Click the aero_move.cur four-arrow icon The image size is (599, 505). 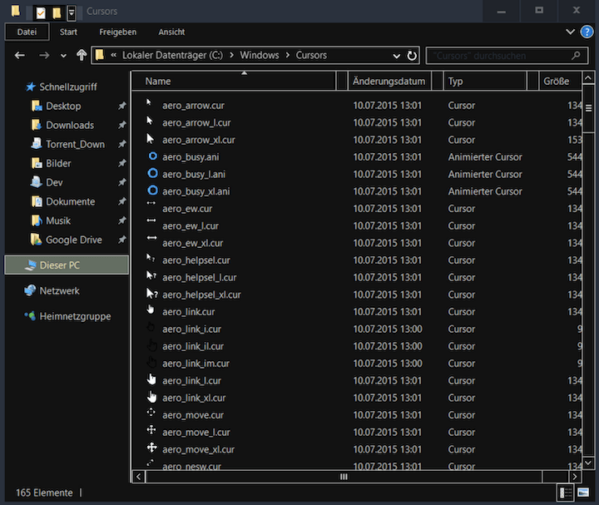pyautogui.click(x=151, y=412)
